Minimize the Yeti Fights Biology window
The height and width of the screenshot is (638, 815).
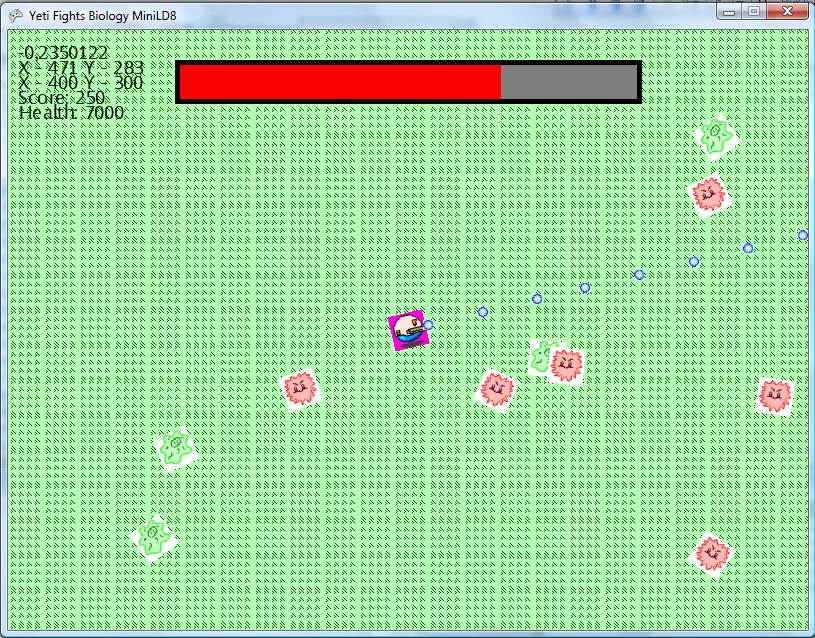[x=729, y=11]
